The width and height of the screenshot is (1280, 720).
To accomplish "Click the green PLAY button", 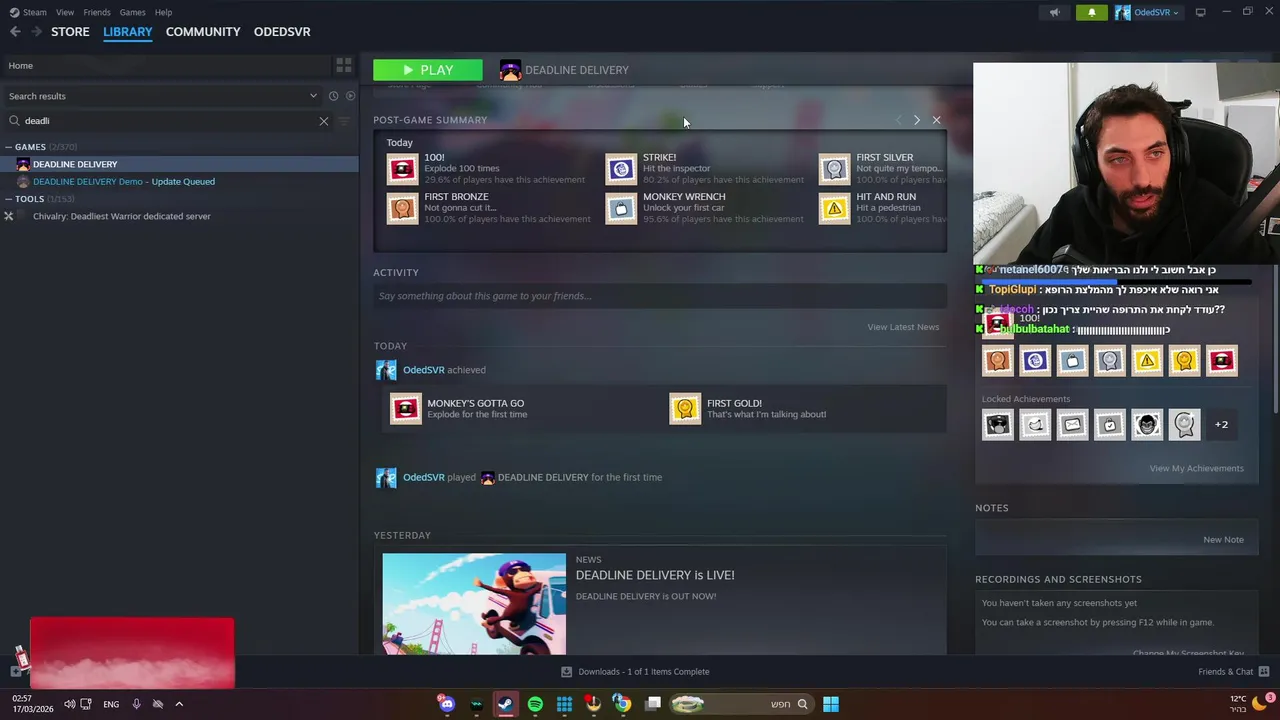I will 428,70.
